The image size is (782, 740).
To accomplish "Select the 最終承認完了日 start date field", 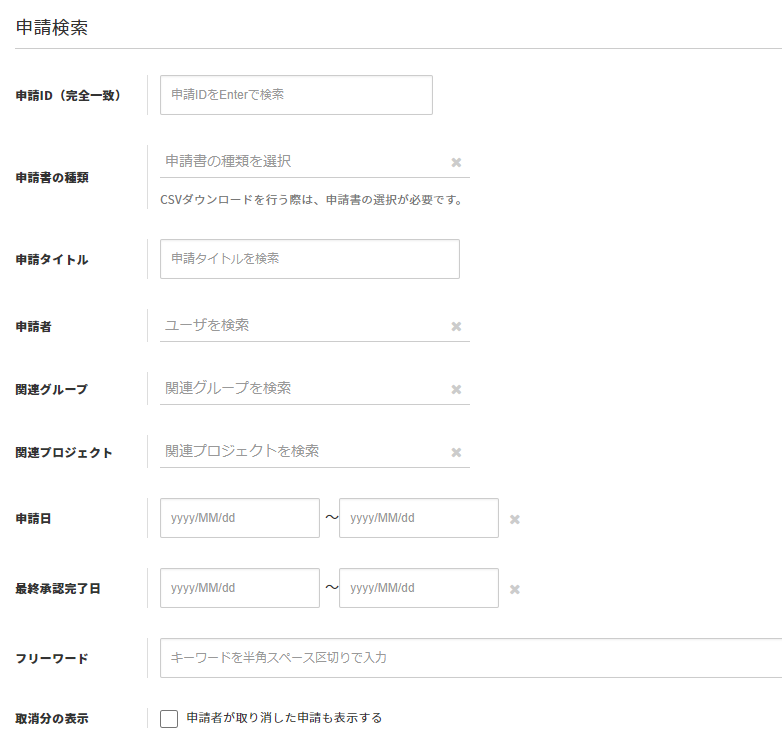I will click(x=239, y=588).
